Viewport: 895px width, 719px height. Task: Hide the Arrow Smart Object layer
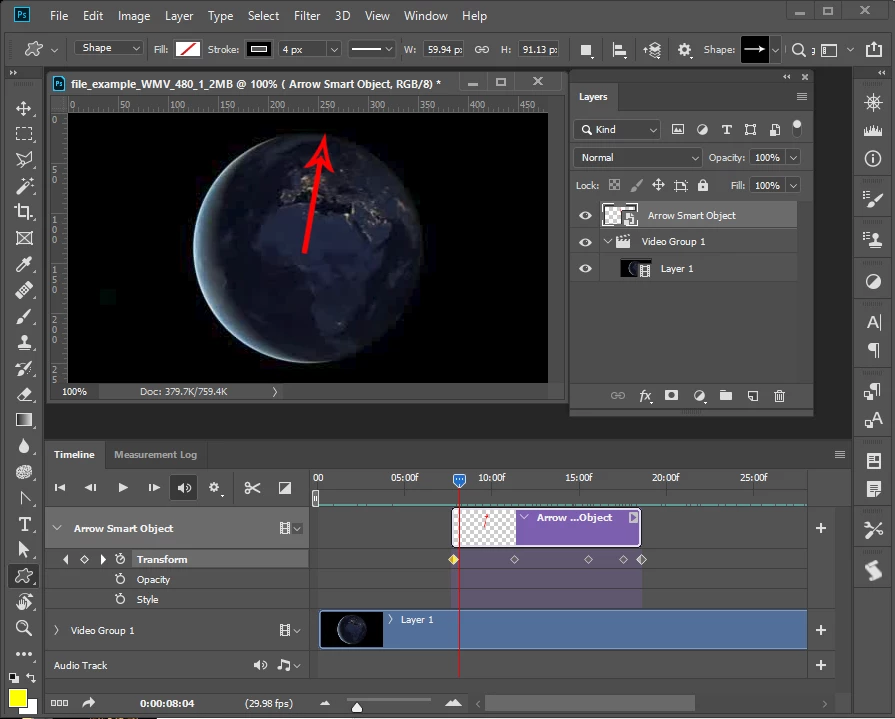[586, 215]
